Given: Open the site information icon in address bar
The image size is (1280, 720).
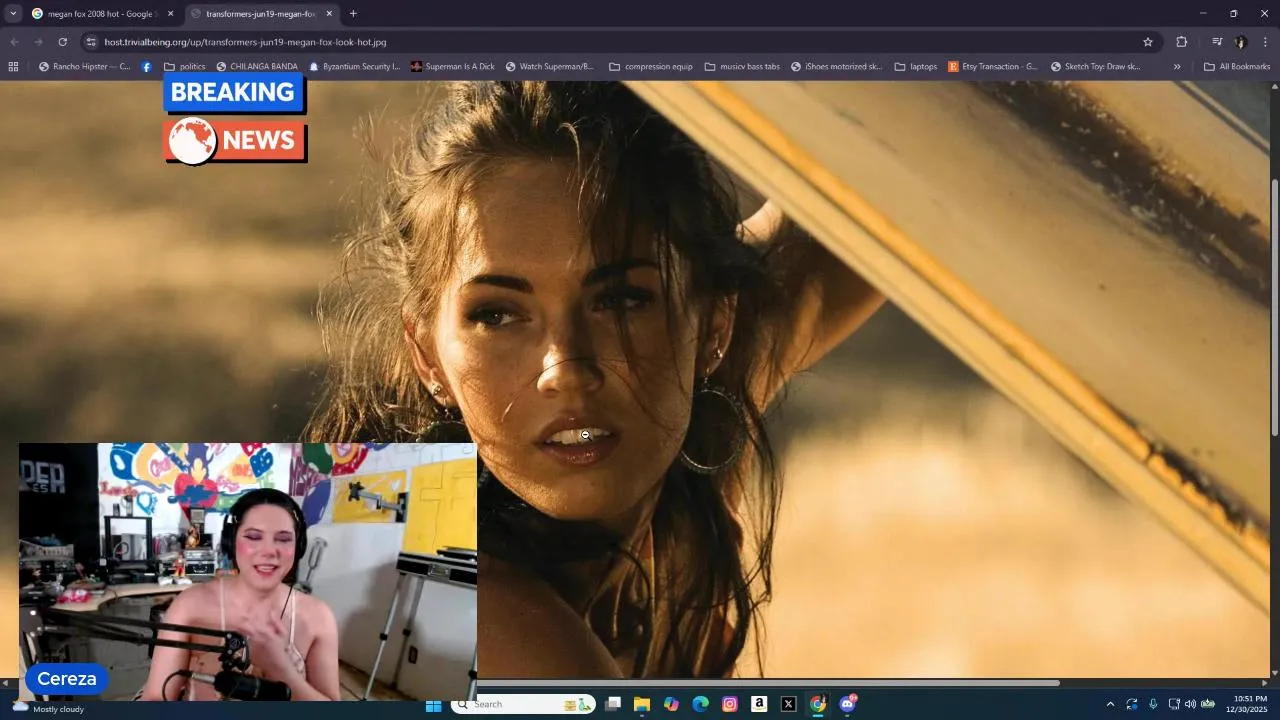Looking at the screenshot, I should [x=91, y=42].
